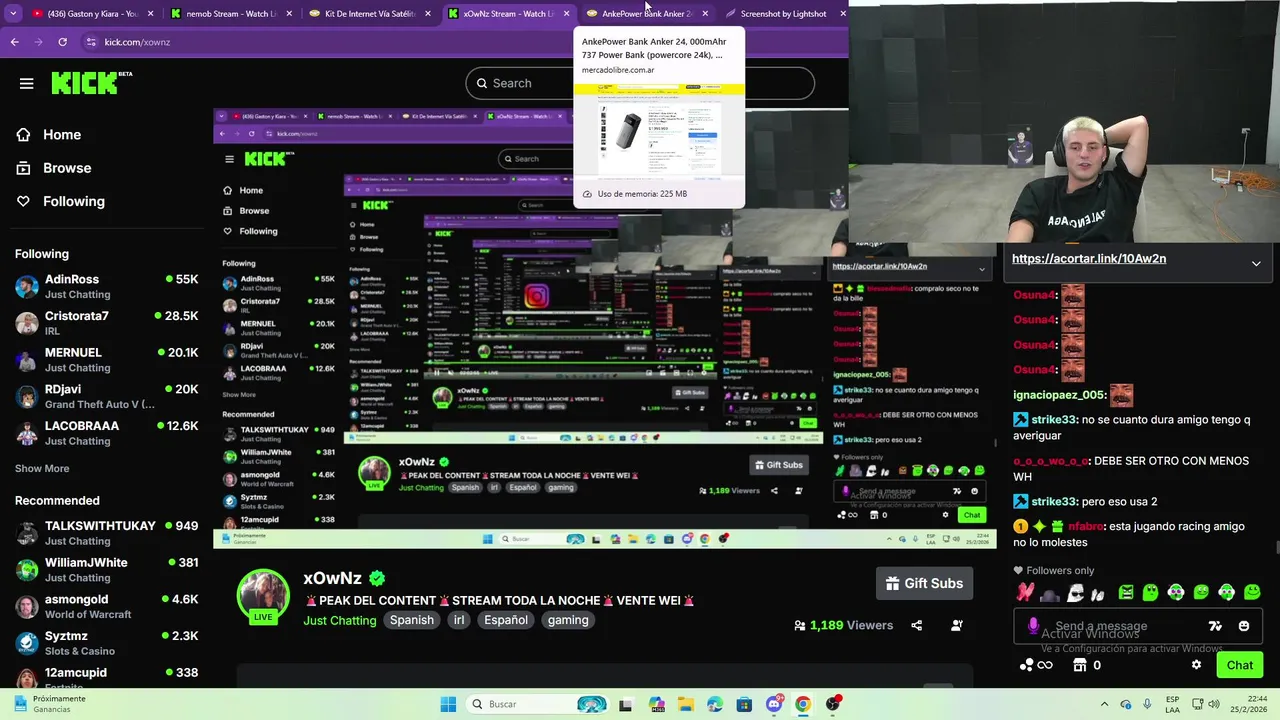
Task: Open Microsoft Store from taskbar
Action: point(744,704)
